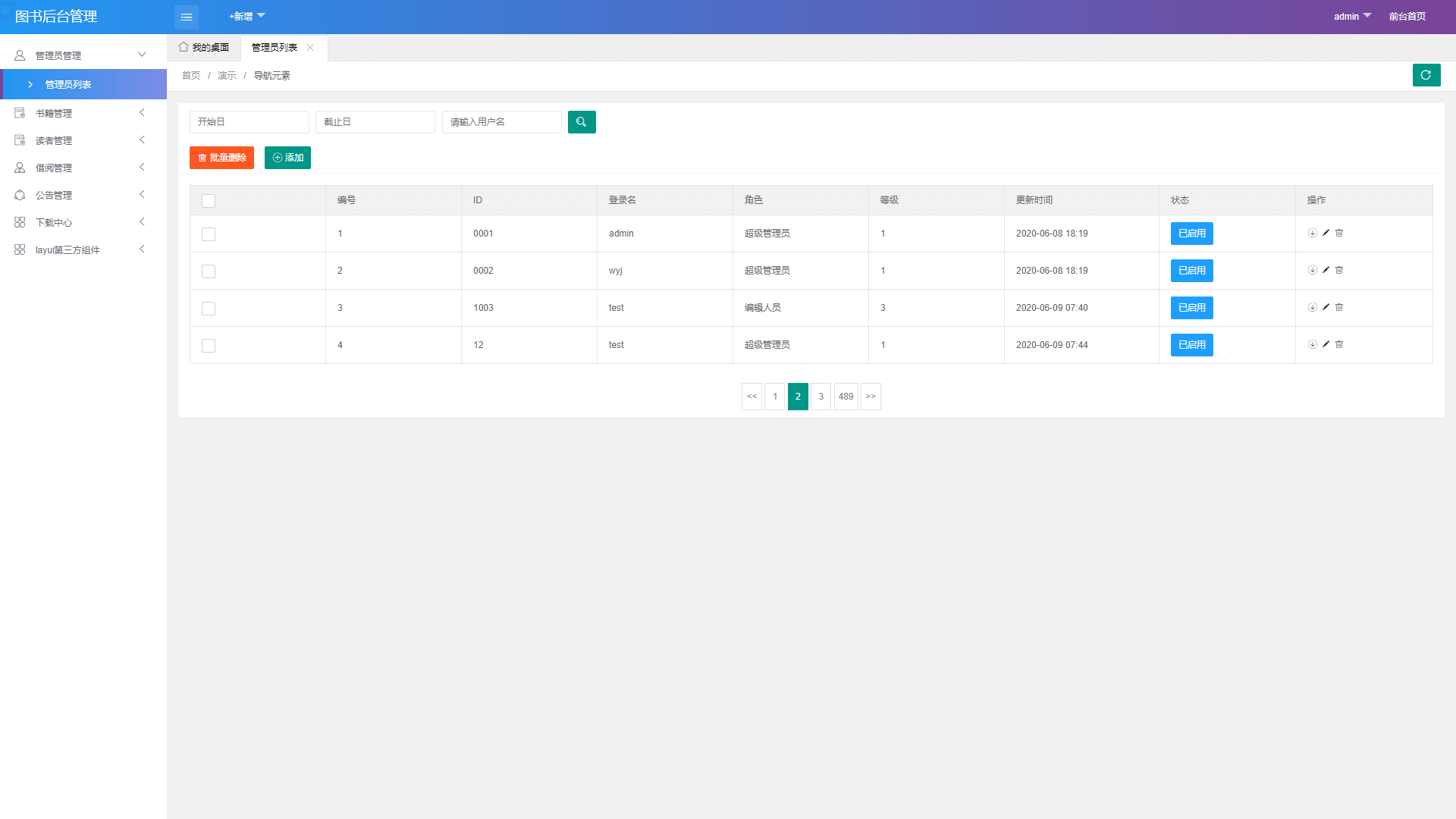Select 管理员列表 sidebar item
The image size is (1456, 819).
point(68,84)
